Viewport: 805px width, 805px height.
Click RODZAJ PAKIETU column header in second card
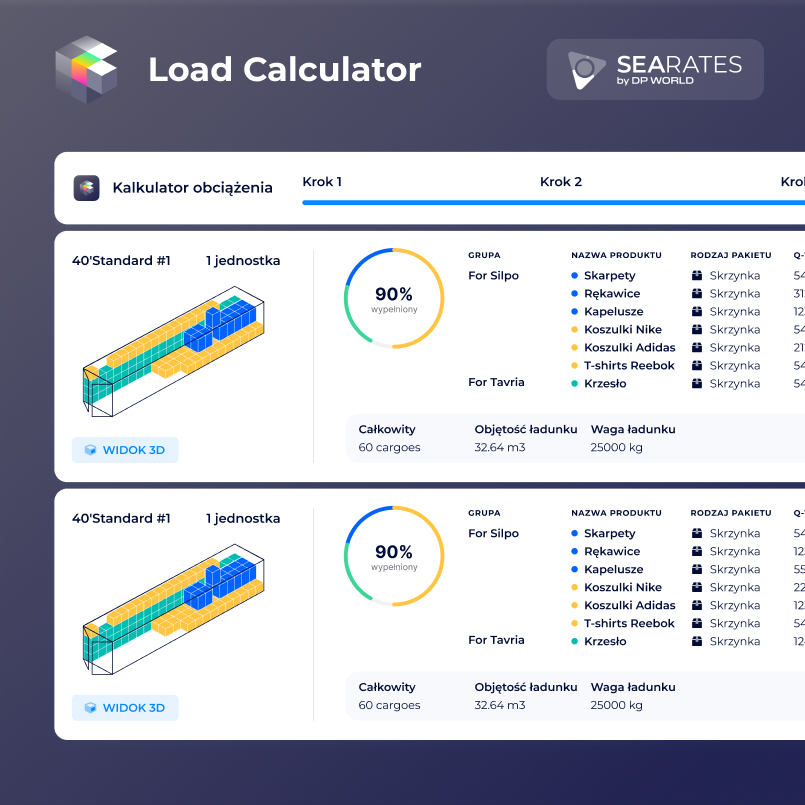click(731, 513)
